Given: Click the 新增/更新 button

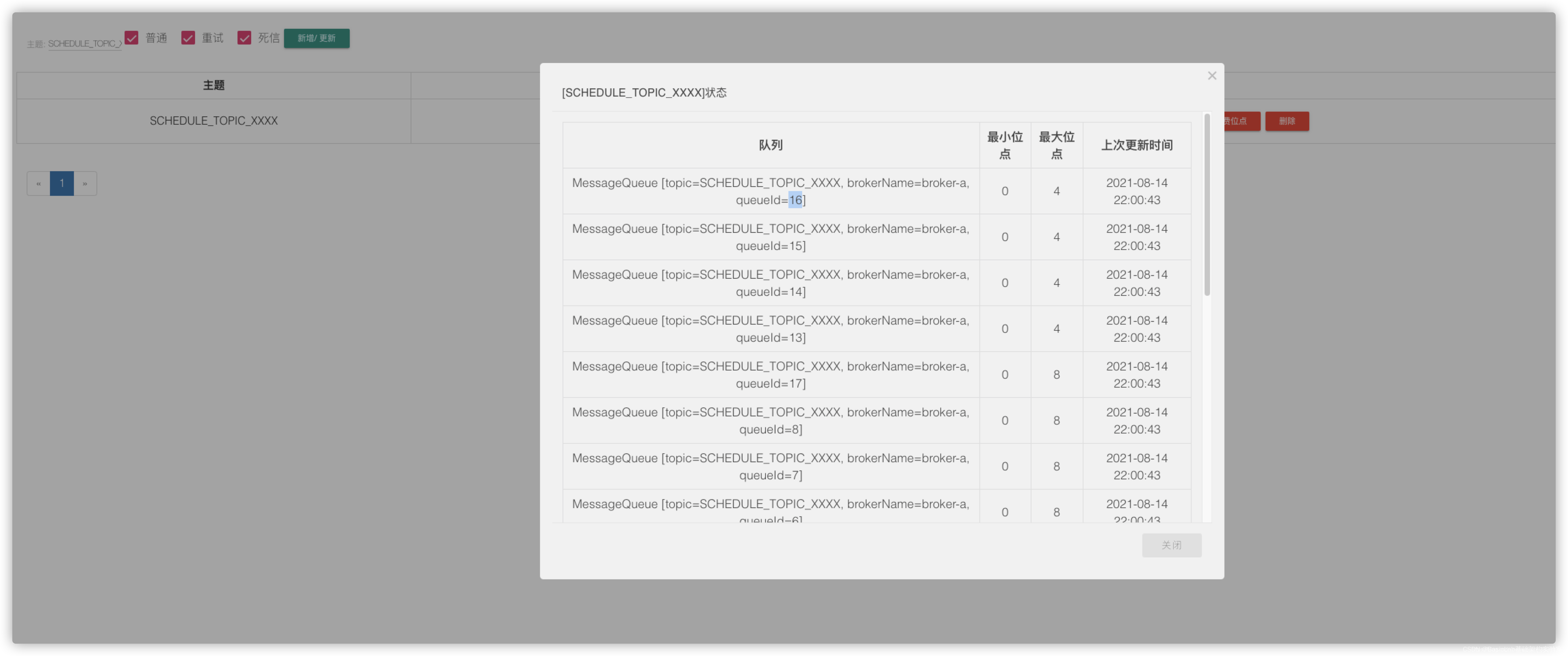Looking at the screenshot, I should coord(317,38).
